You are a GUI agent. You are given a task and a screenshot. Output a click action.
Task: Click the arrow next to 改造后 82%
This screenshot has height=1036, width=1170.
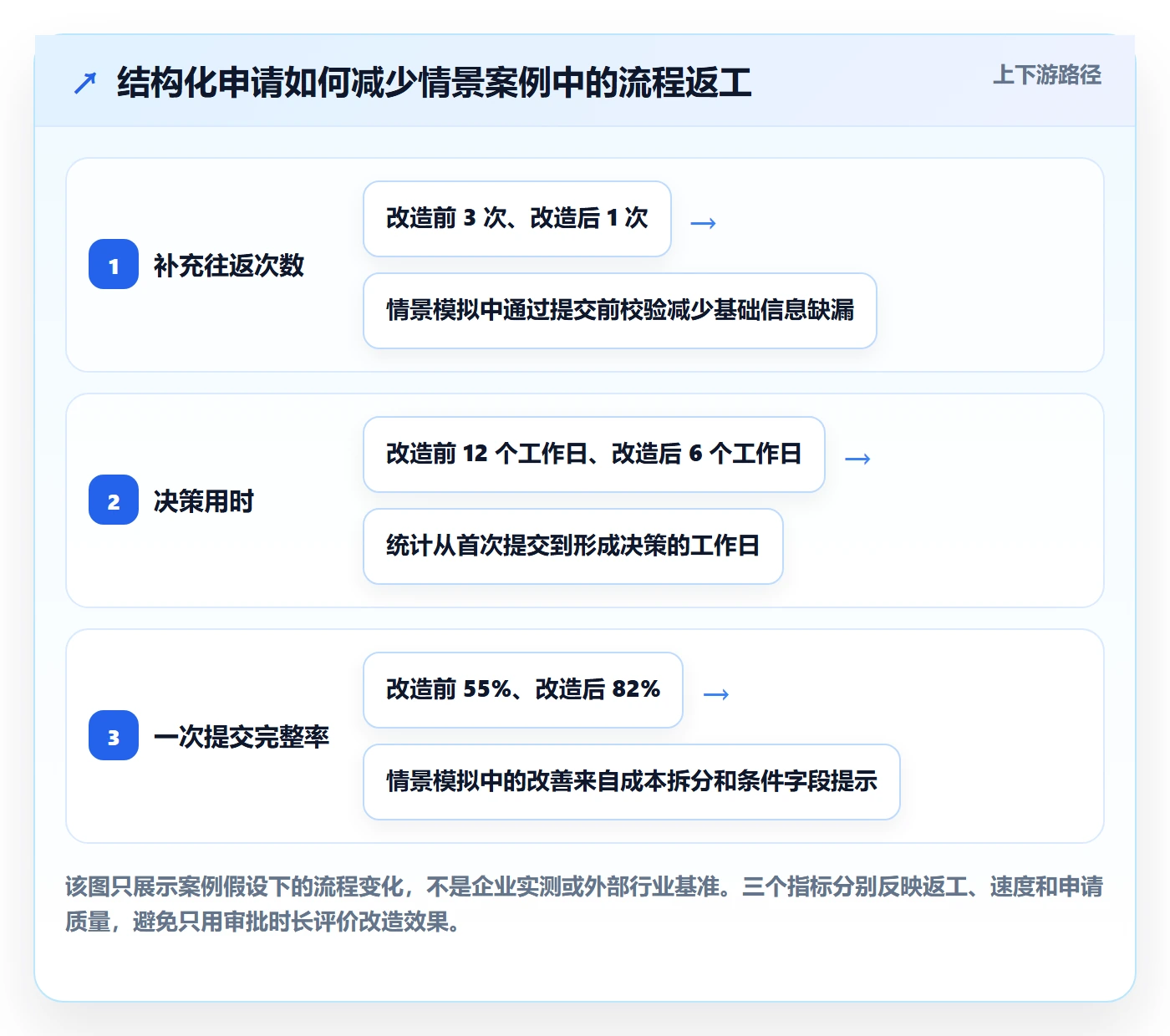pyautogui.click(x=716, y=694)
